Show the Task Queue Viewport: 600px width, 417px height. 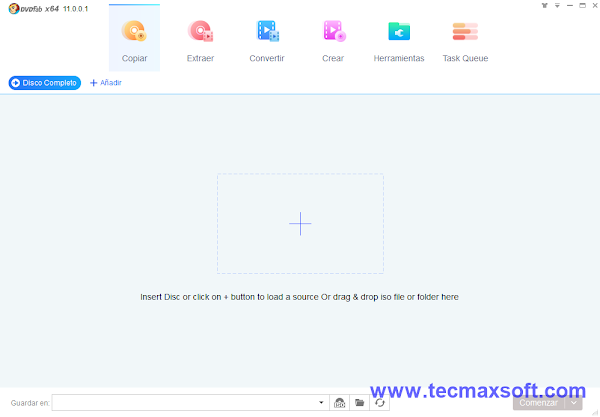point(465,41)
